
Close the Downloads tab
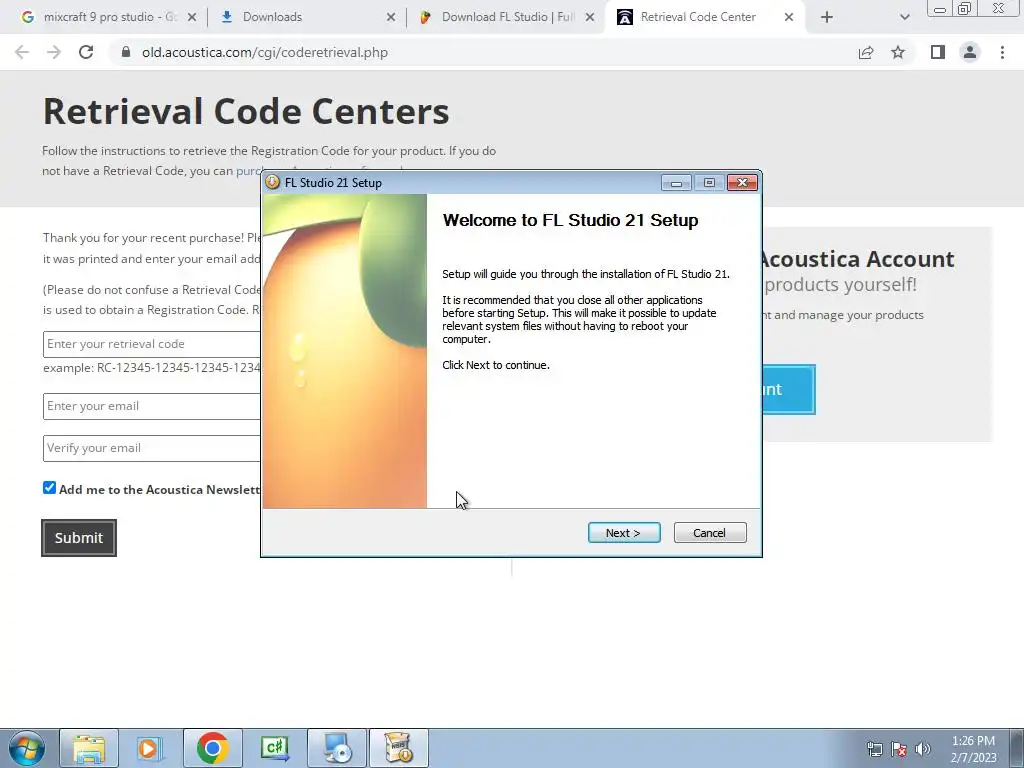click(391, 18)
